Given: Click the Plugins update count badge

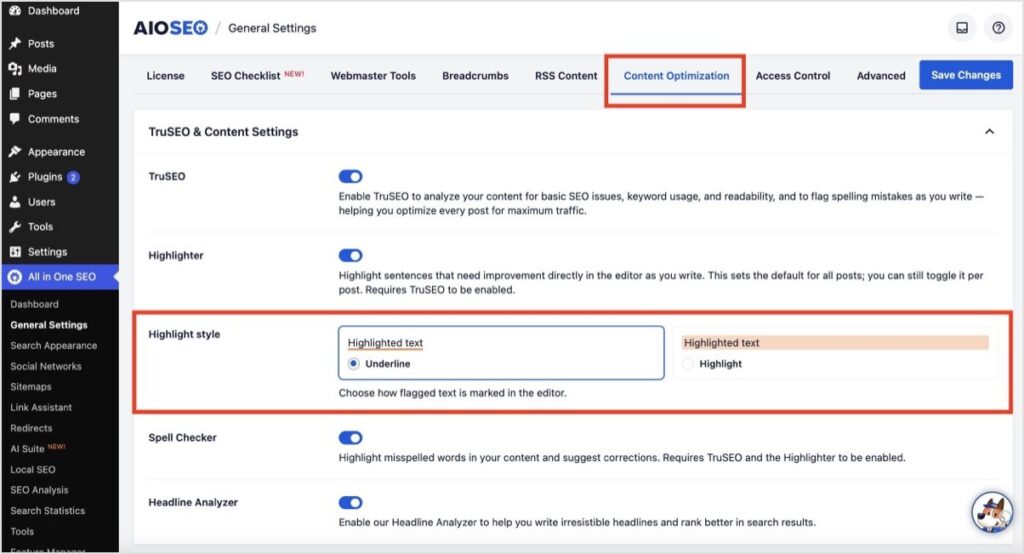Looking at the screenshot, I should (x=73, y=177).
